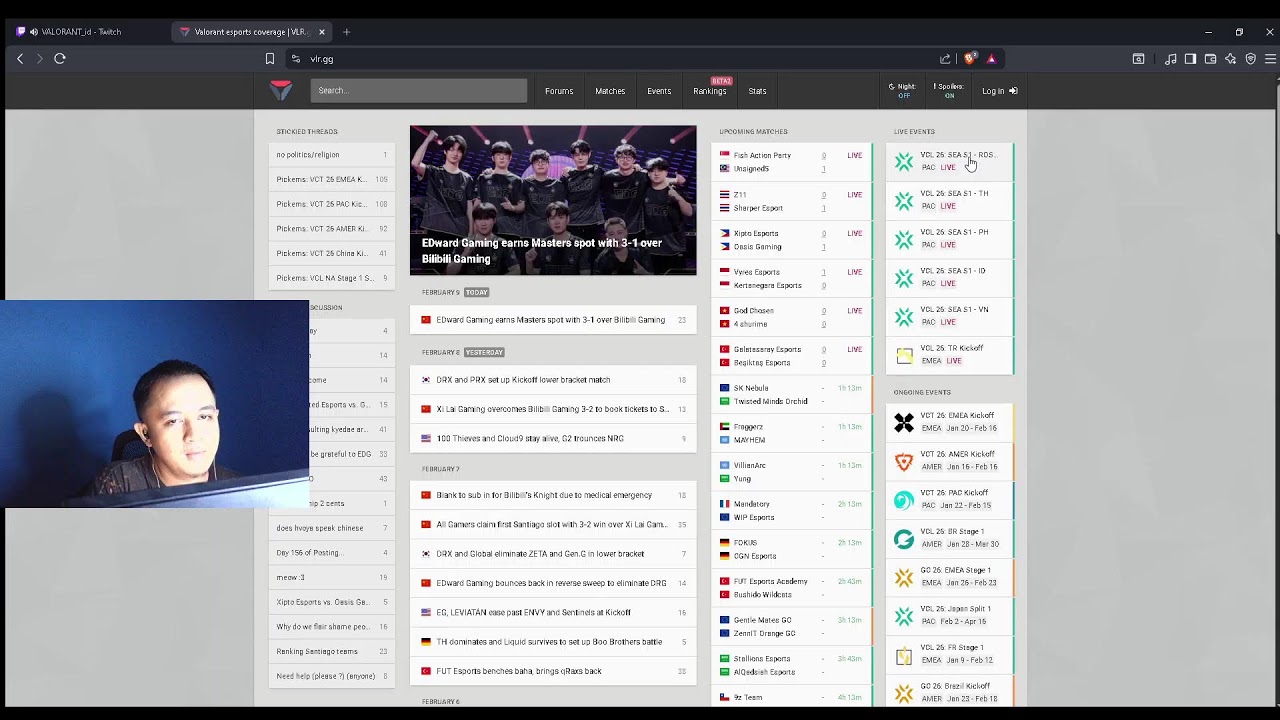This screenshot has width=1280, height=720.
Task: Open the Brave Shields lion icon
Action: tap(969, 59)
